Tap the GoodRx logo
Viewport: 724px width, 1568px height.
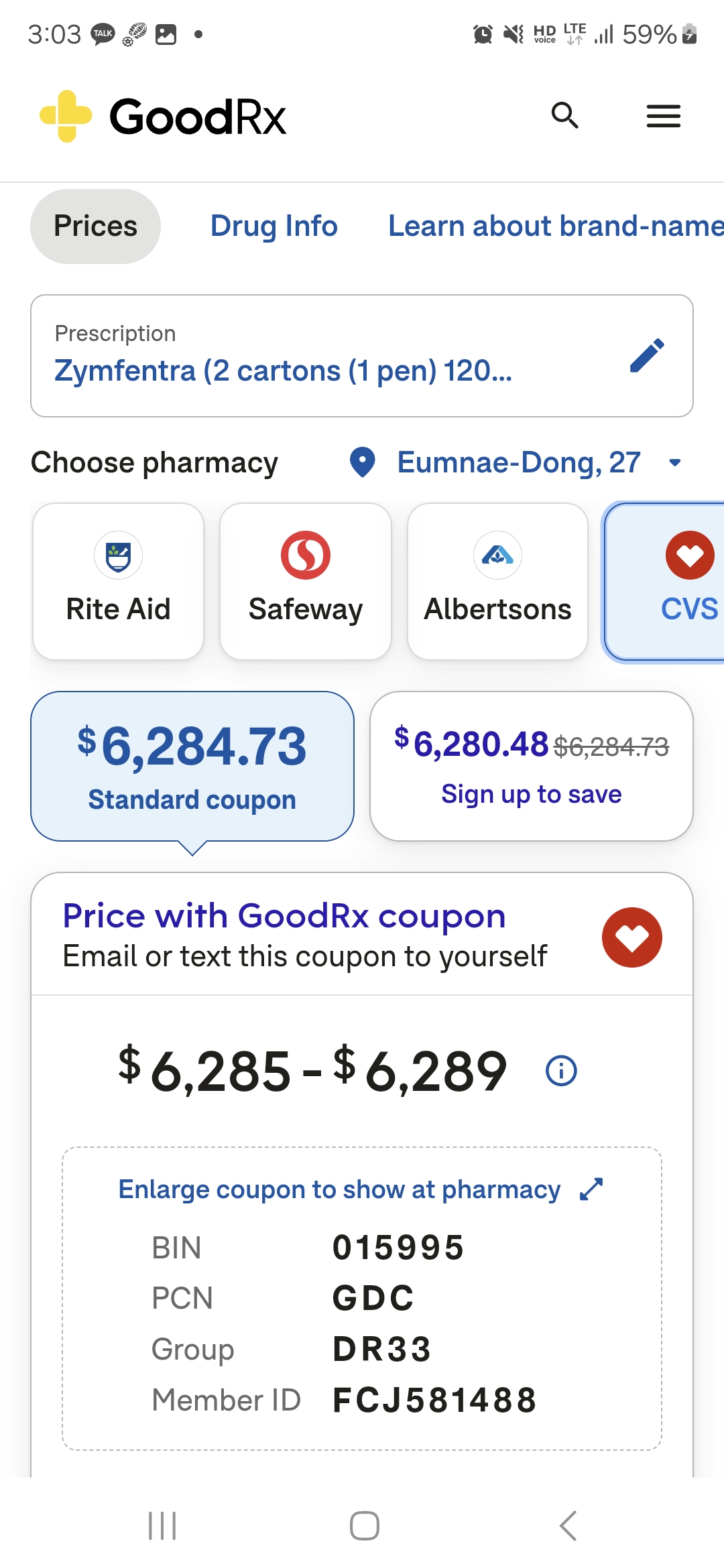click(163, 116)
